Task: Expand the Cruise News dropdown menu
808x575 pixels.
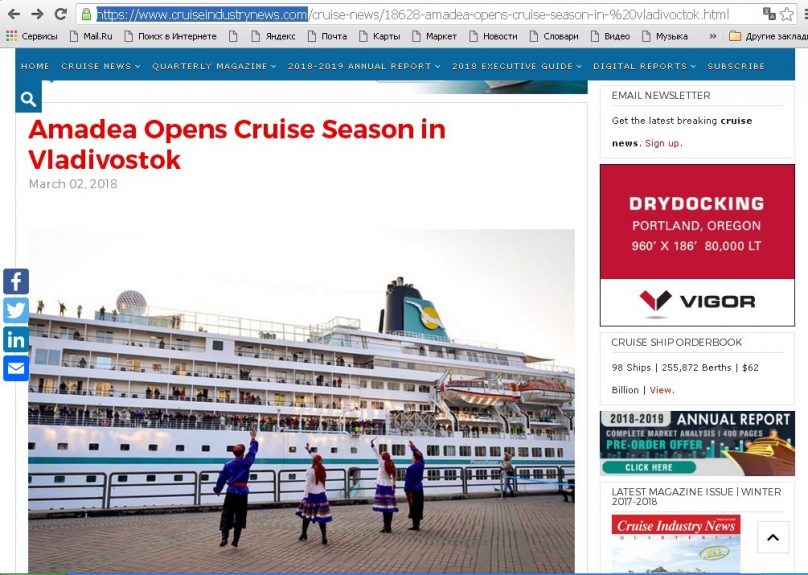Action: pos(100,66)
